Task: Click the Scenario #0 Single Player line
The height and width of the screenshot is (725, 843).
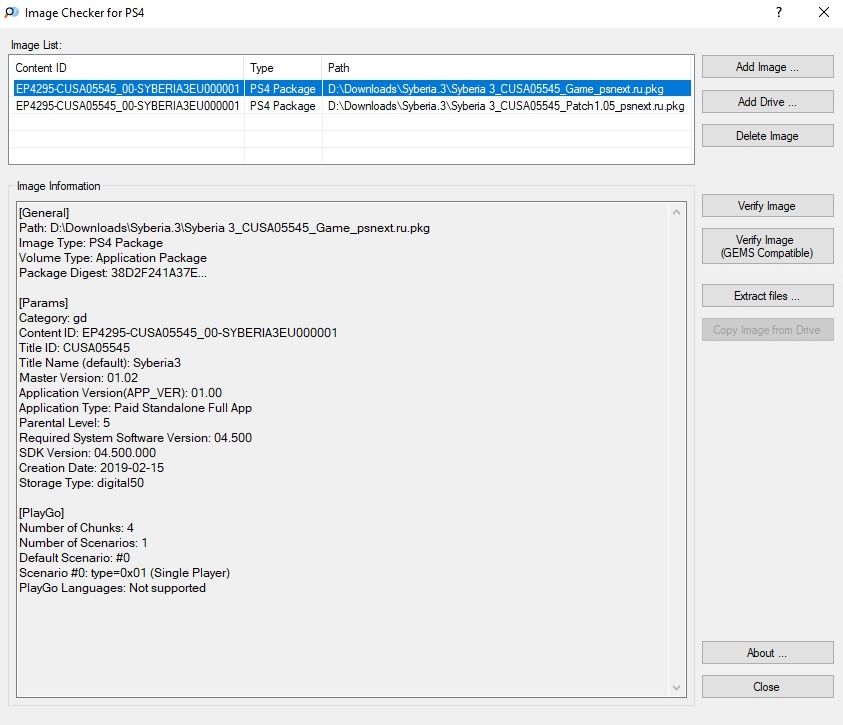Action: pos(125,573)
